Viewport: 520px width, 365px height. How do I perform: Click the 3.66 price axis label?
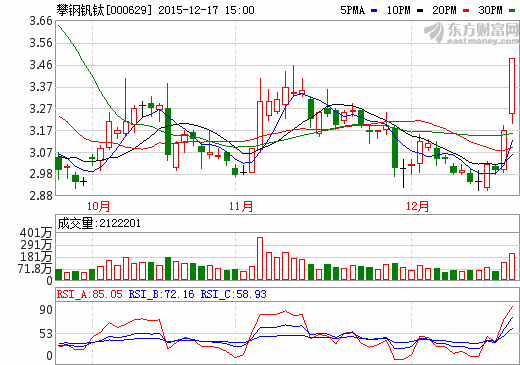41,21
